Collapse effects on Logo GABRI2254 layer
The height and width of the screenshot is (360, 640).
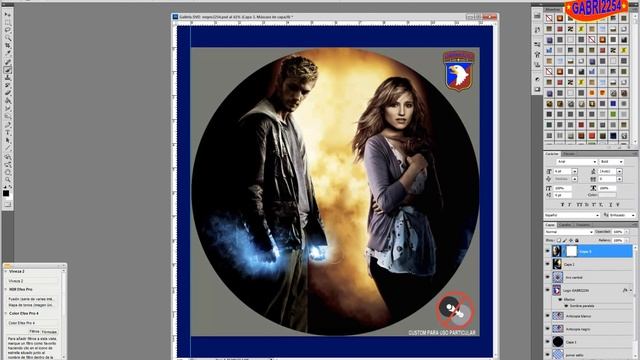coord(631,290)
